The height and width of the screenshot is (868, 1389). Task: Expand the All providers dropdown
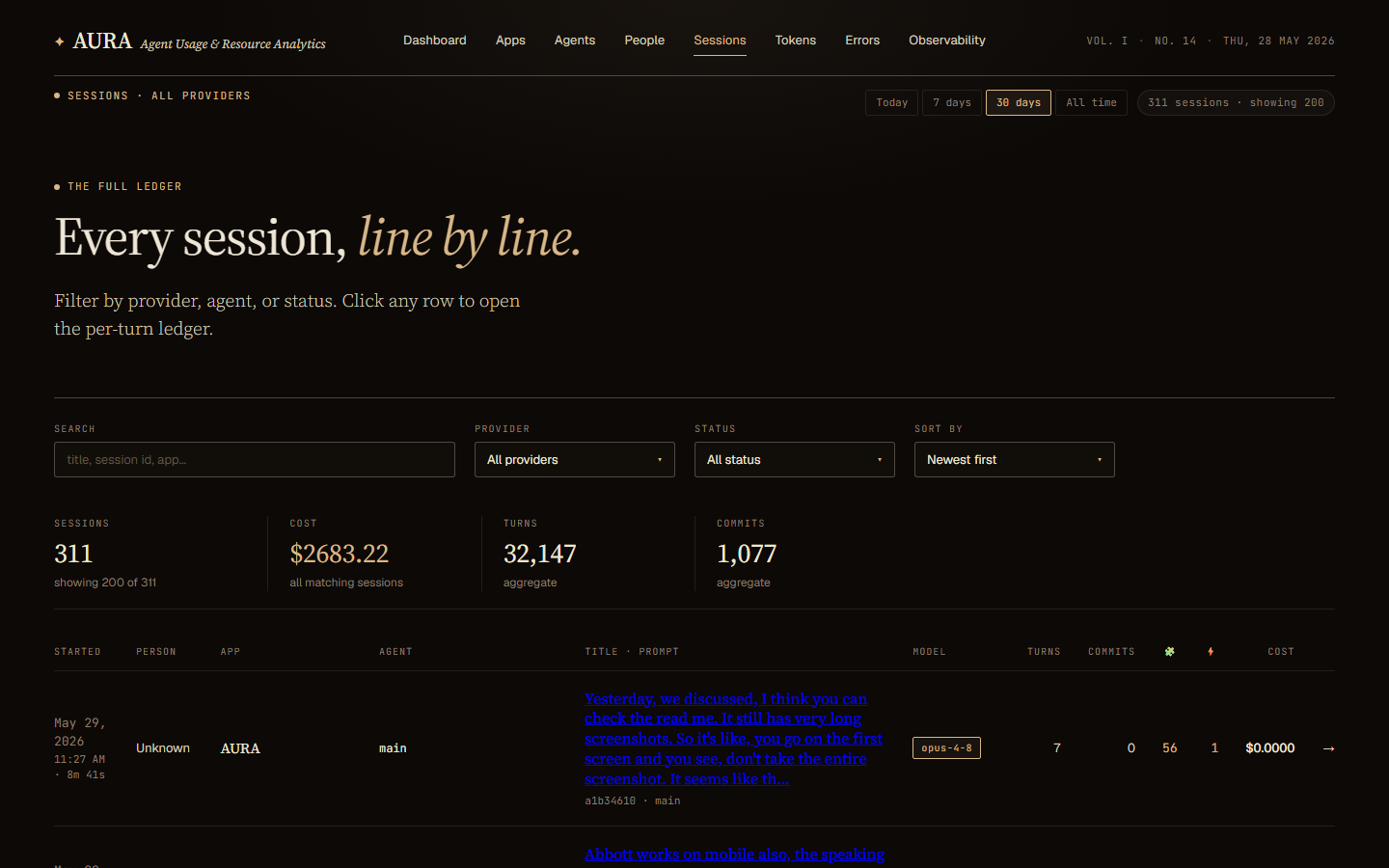point(575,460)
